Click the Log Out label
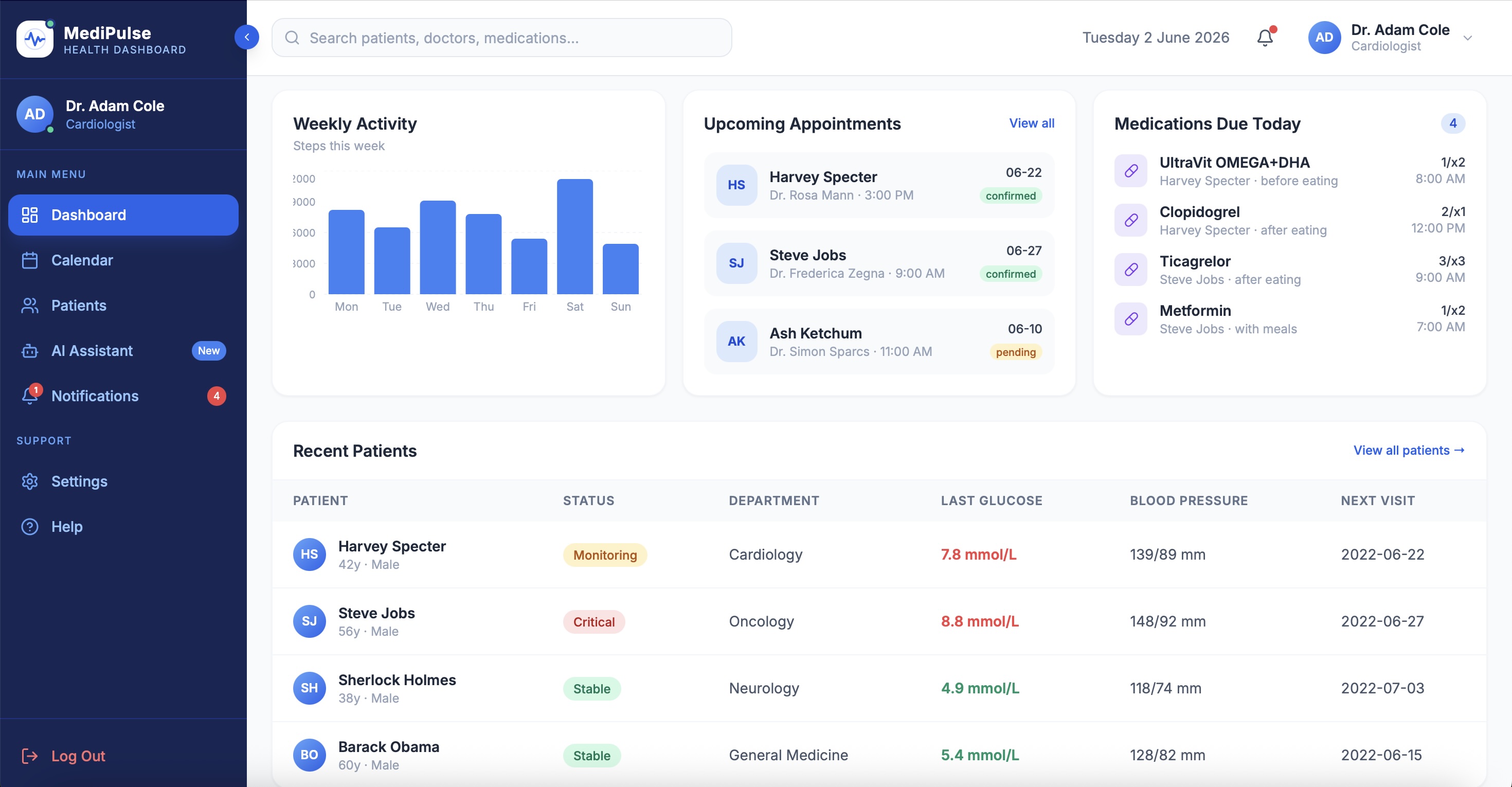This screenshot has width=1512, height=787. click(78, 756)
